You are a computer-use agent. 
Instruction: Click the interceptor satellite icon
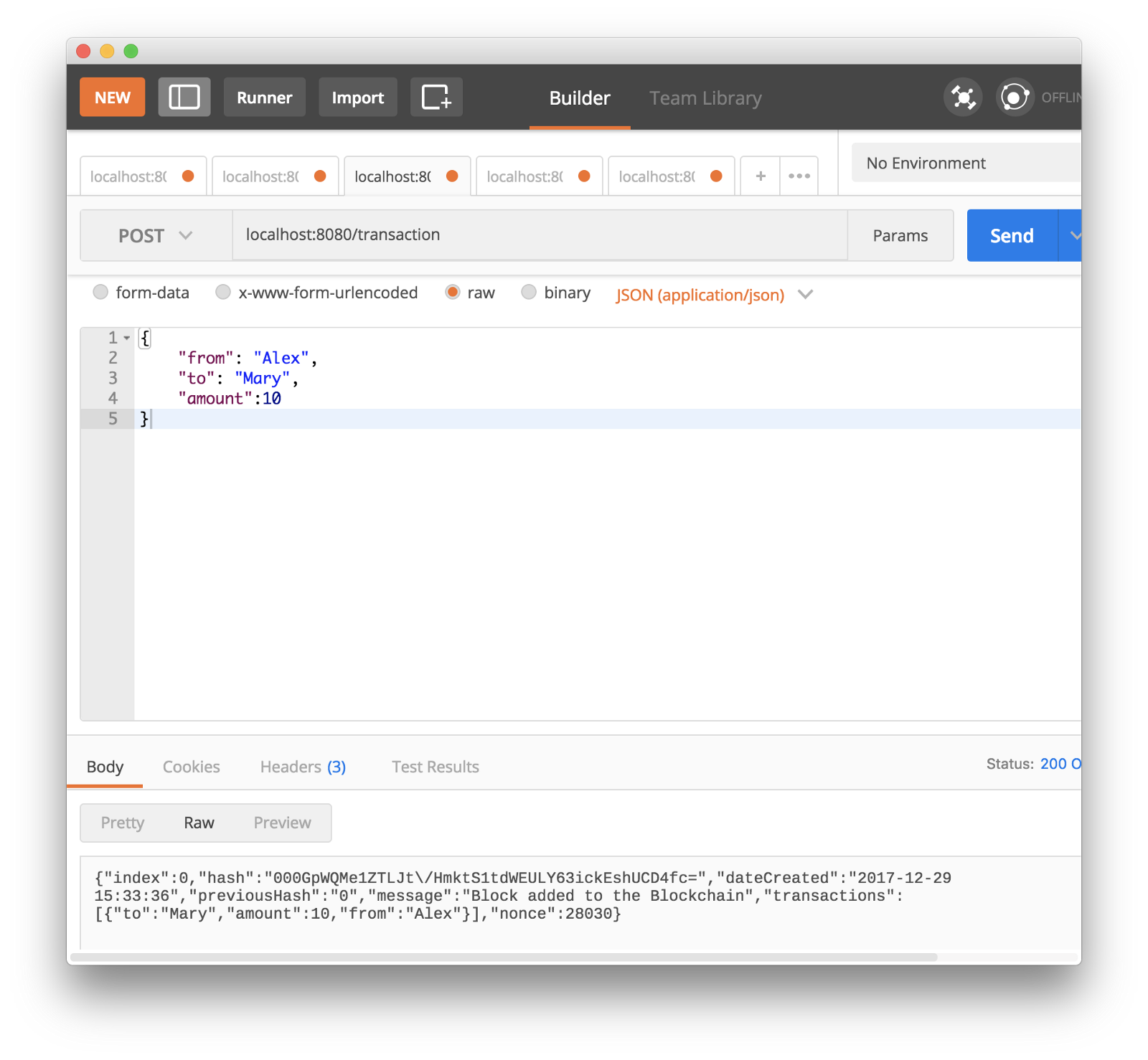click(963, 97)
